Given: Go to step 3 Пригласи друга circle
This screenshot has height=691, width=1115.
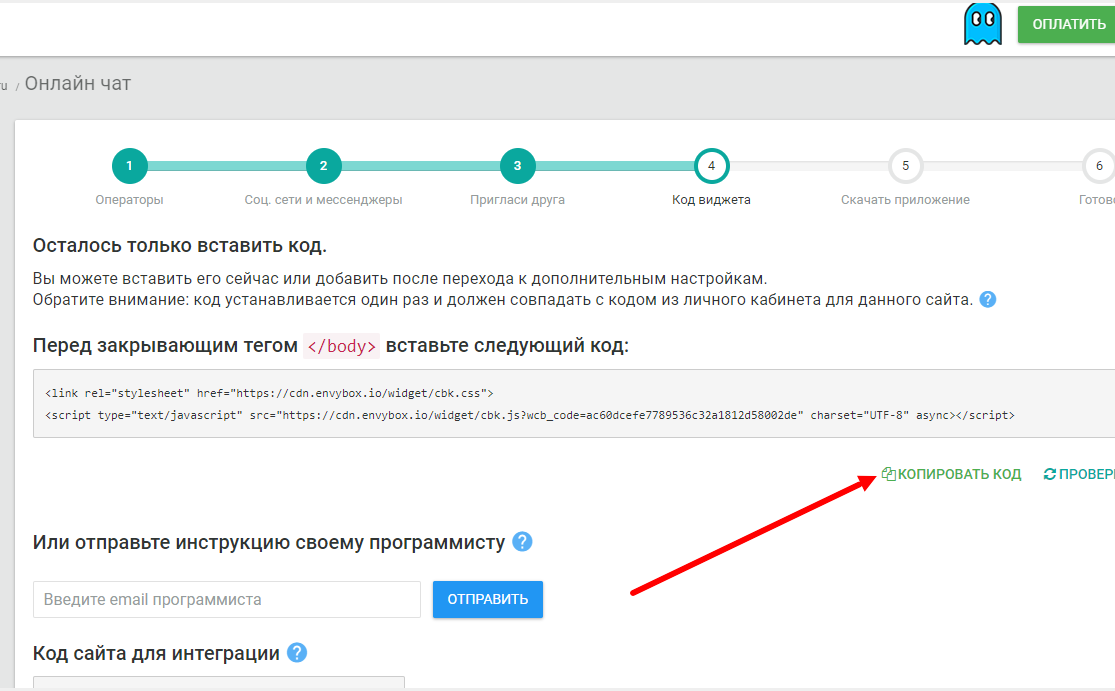Looking at the screenshot, I should pyautogui.click(x=518, y=166).
